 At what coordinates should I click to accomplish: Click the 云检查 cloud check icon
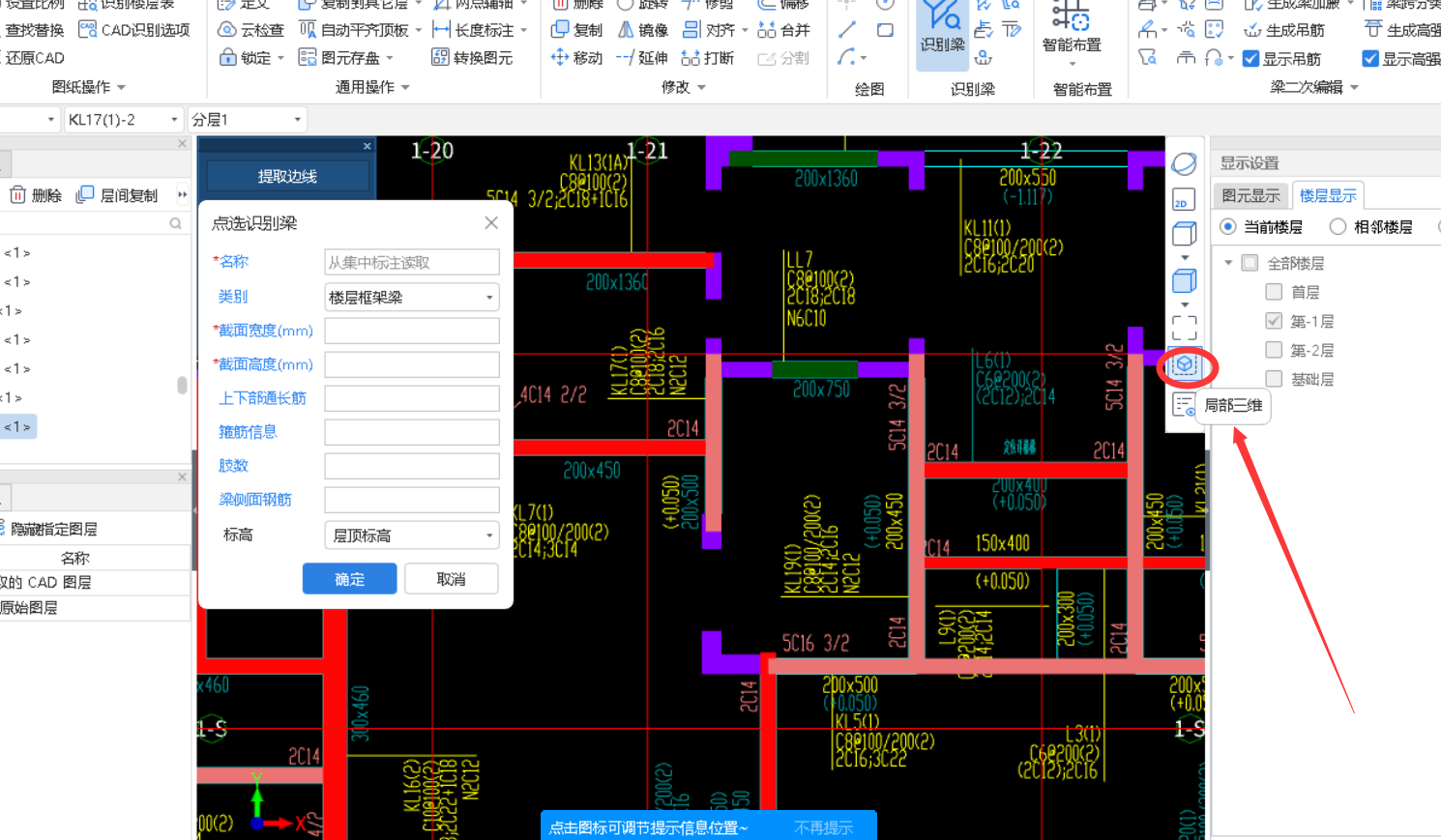[227, 30]
